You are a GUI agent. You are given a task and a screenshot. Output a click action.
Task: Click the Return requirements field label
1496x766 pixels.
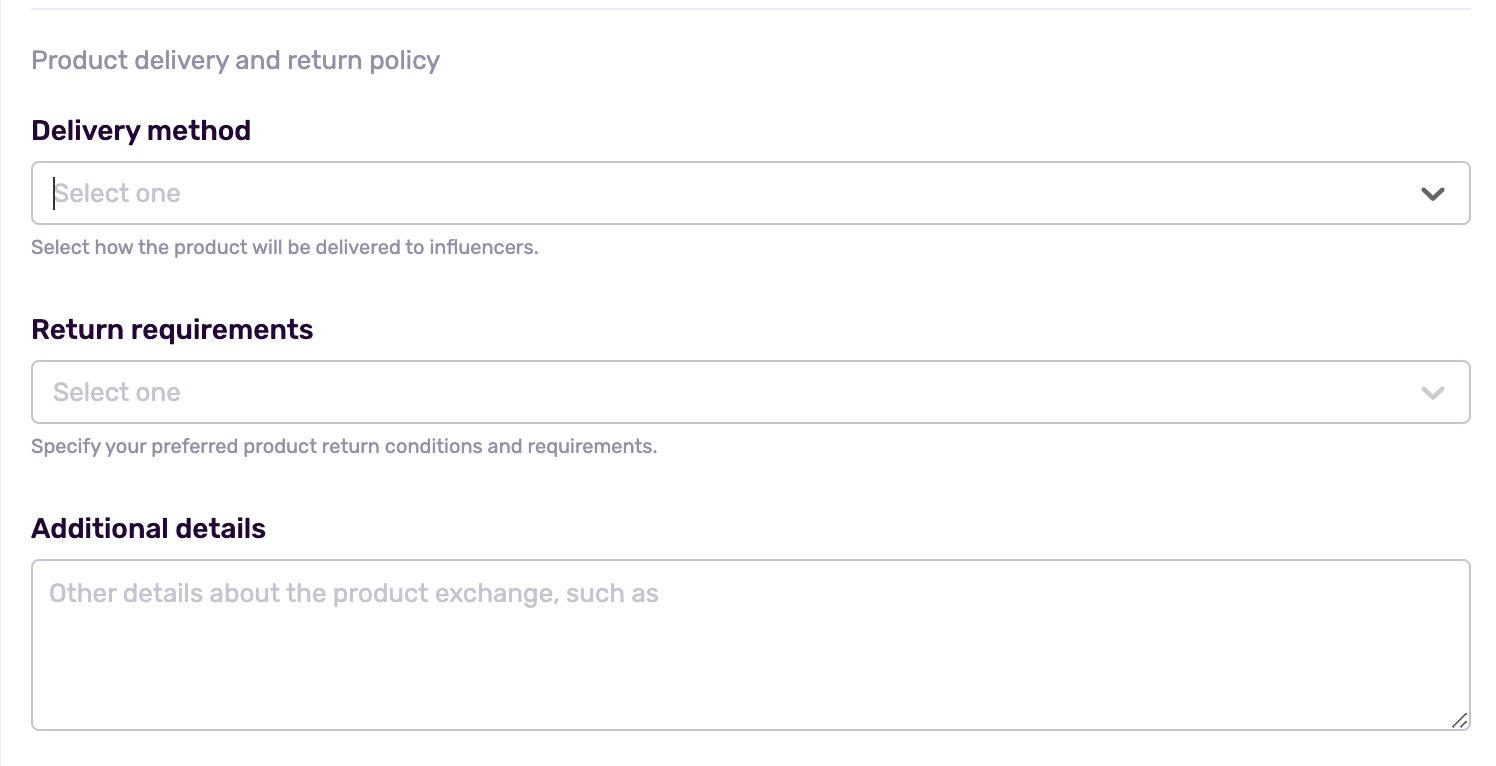(x=172, y=329)
